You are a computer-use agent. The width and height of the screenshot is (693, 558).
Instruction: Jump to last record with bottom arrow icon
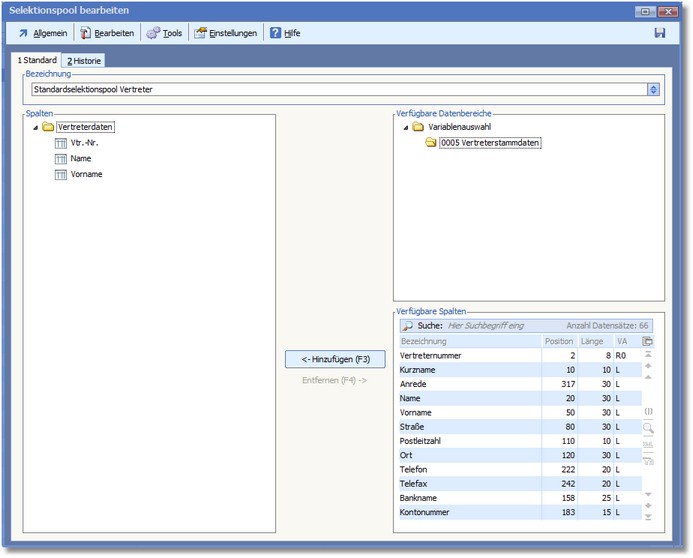pos(648,517)
